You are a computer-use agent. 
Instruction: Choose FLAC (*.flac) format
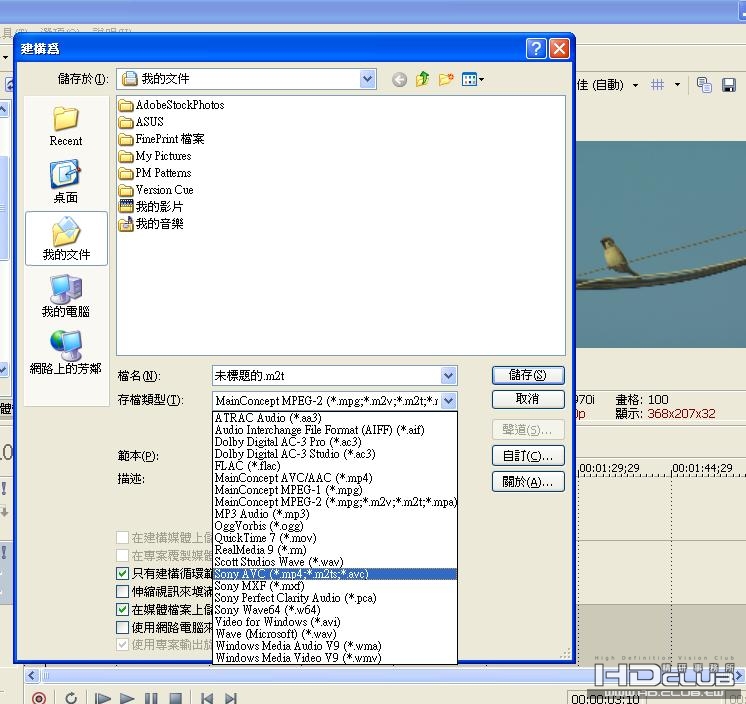point(335,466)
